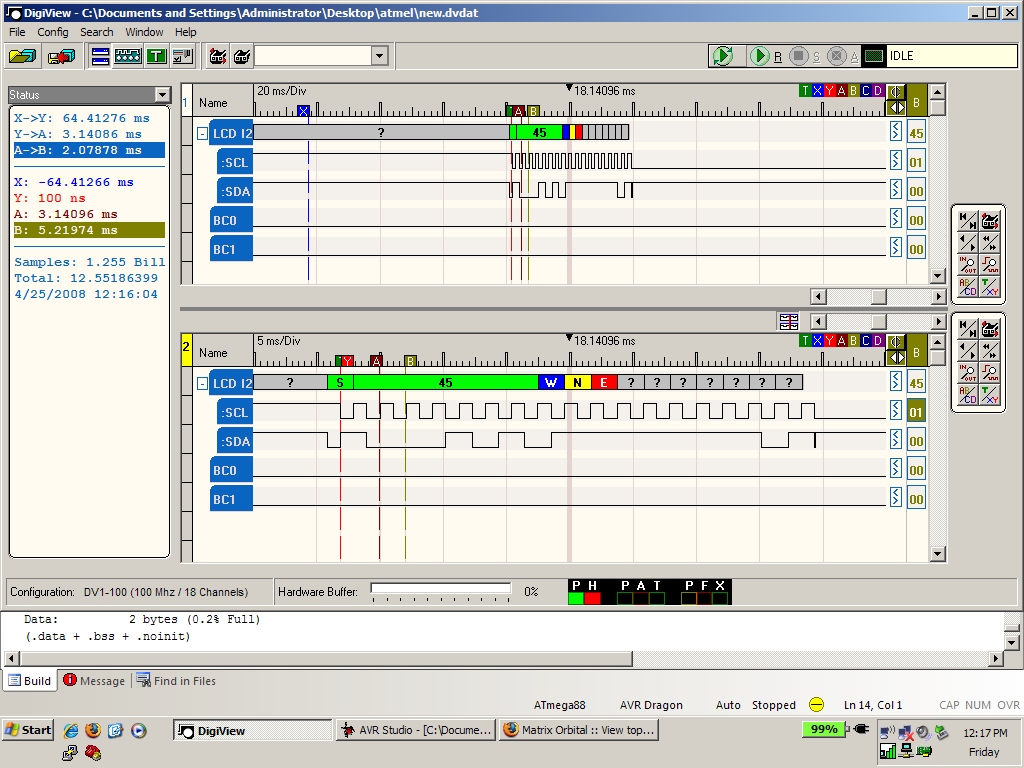Select the maroon A marker in window 2

click(841, 341)
